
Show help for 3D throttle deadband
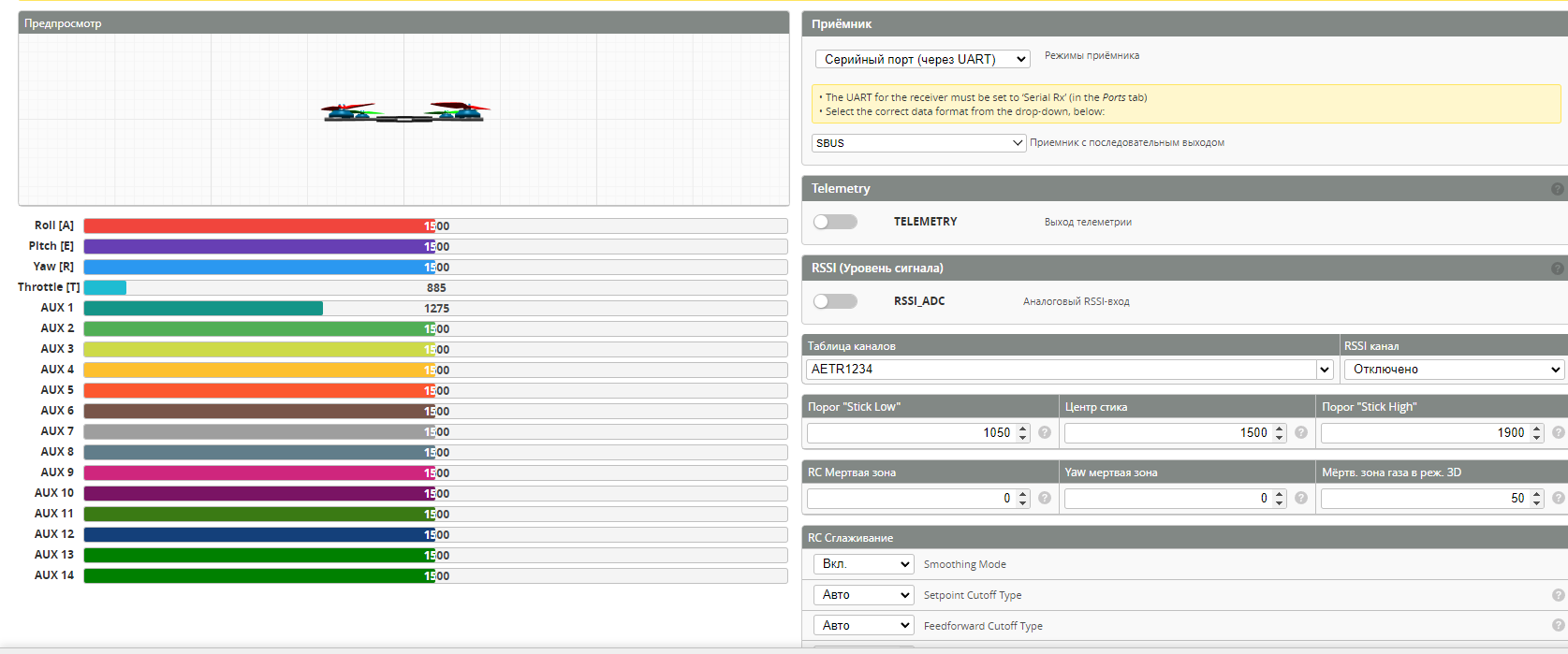[1559, 498]
